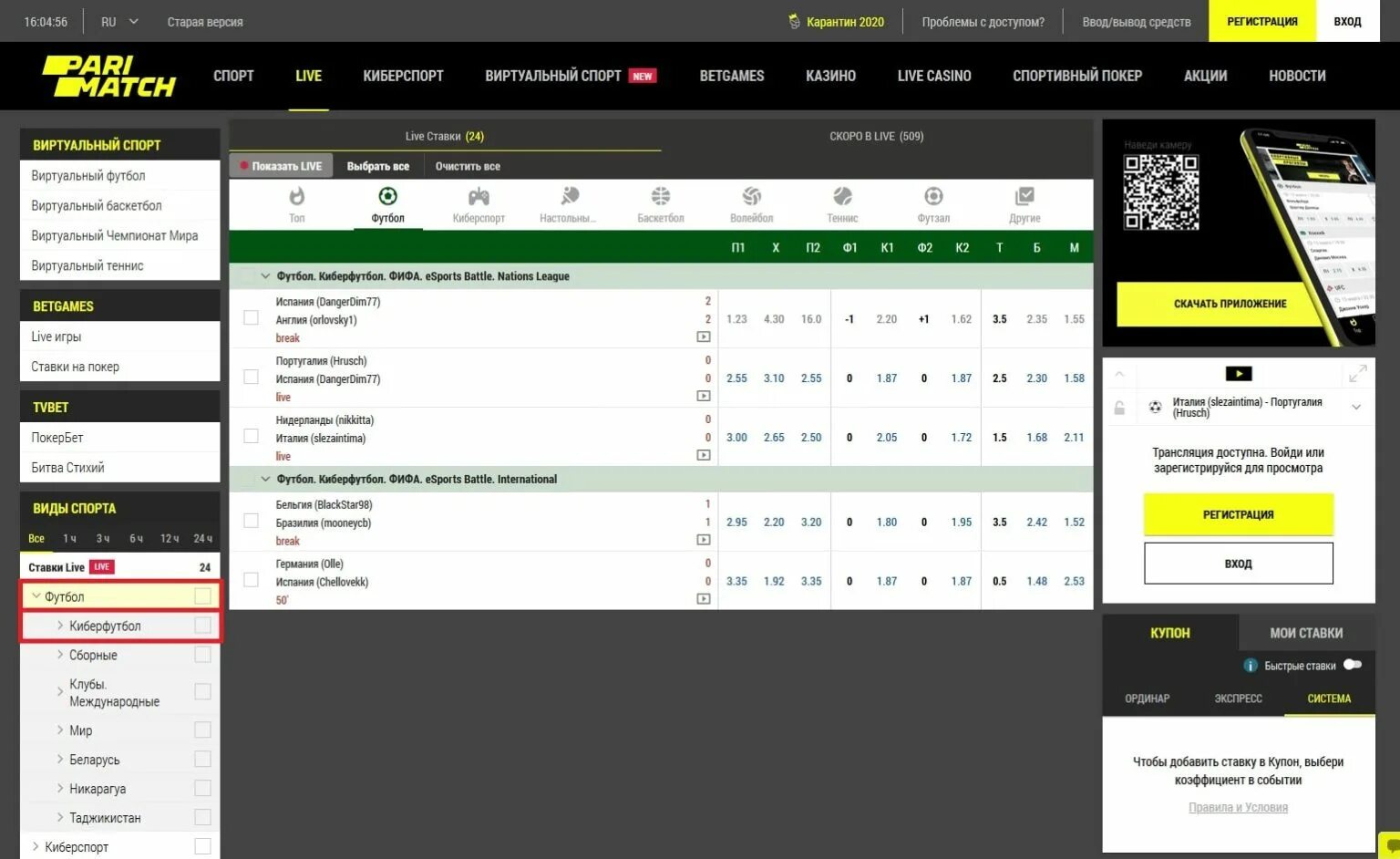Click the СКАЧАТЬ ПРИЛОЖЕНИЕ button
Screen dimensions: 1400x859
pyautogui.click(x=1230, y=304)
